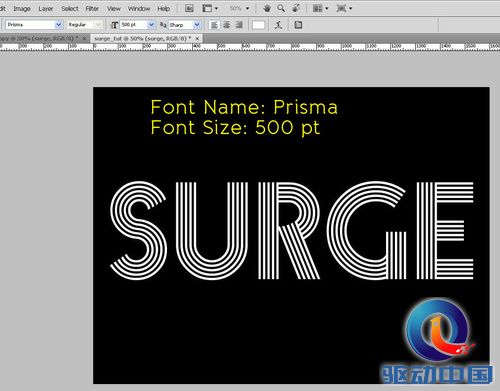Screen dimensions: 500x391
Task: Open the font style dropdown showing Regular
Action: click(x=98, y=25)
